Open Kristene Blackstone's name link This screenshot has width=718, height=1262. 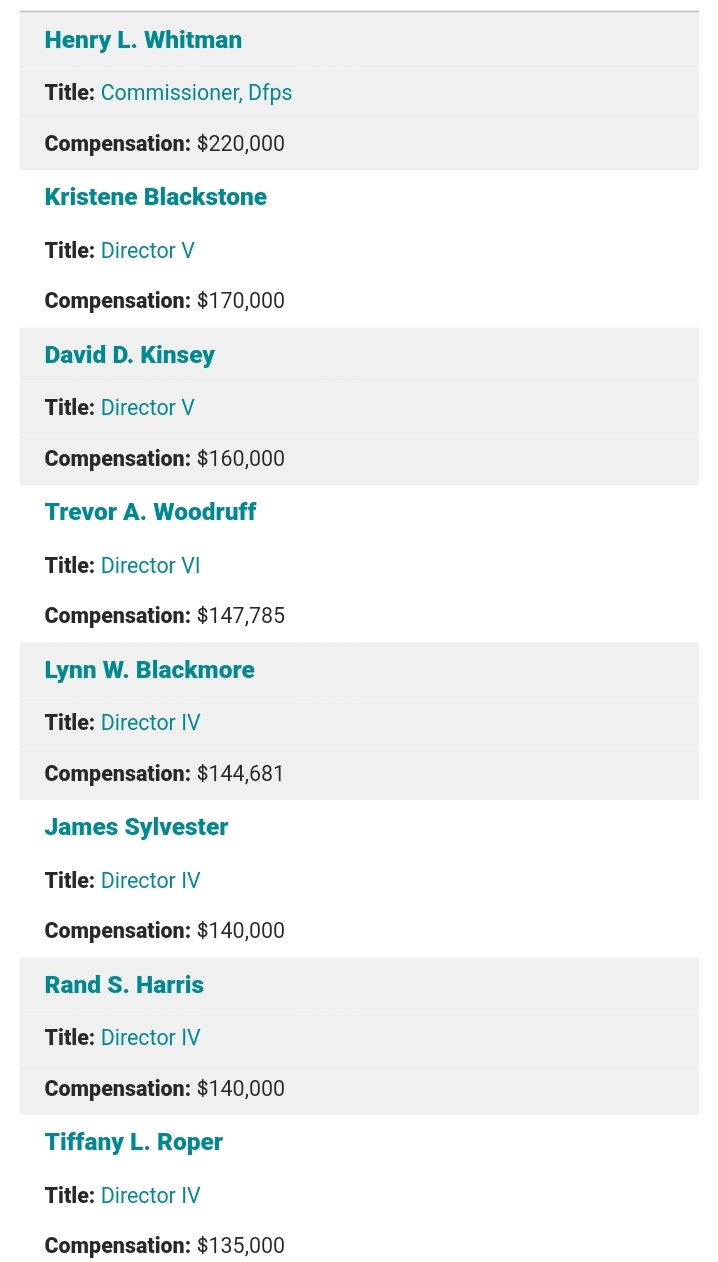pyautogui.click(x=155, y=197)
